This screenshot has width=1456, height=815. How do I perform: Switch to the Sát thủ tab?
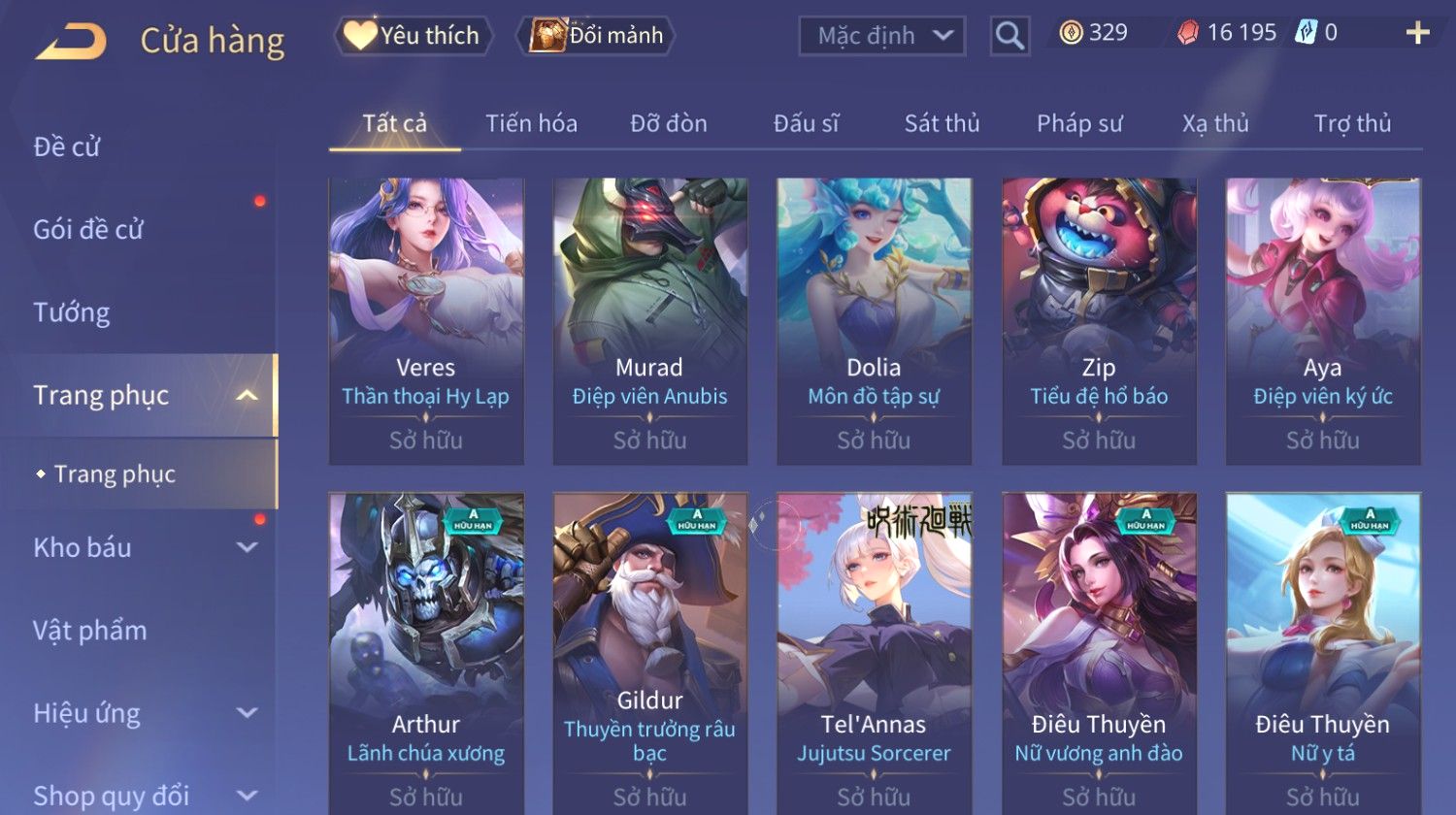point(942,123)
